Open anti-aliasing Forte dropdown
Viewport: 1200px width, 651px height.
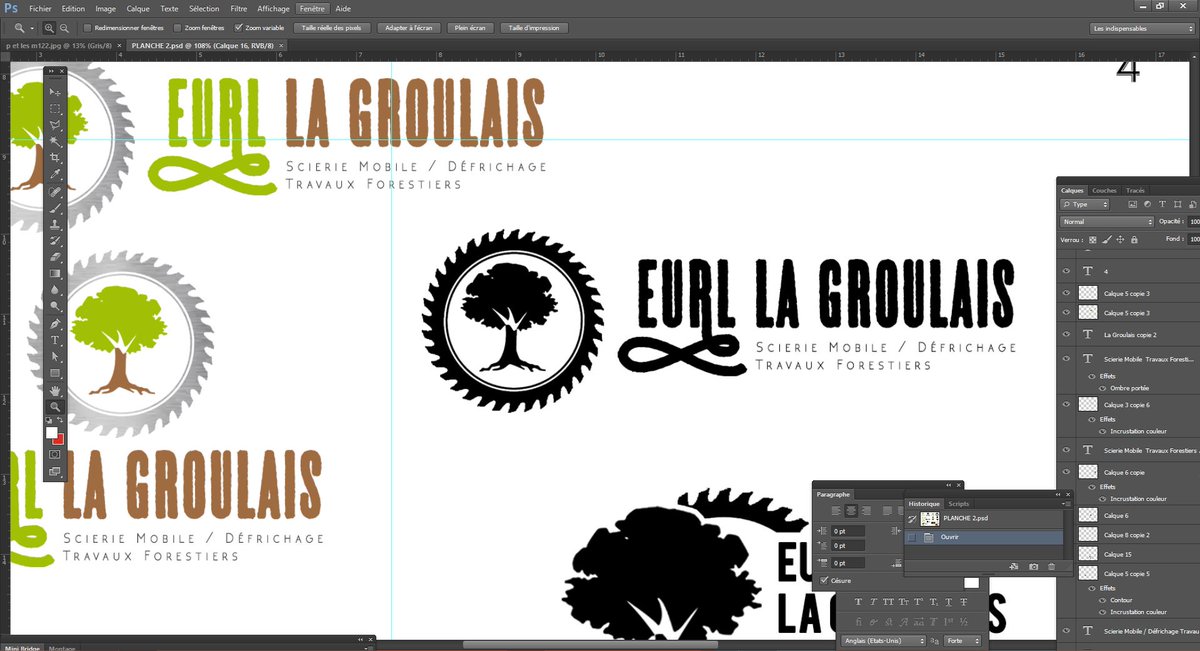(963, 640)
